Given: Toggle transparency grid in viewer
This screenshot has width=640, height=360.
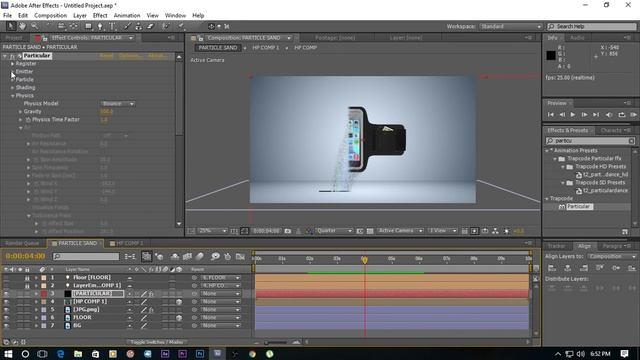Looking at the screenshot, I should (x=370, y=231).
